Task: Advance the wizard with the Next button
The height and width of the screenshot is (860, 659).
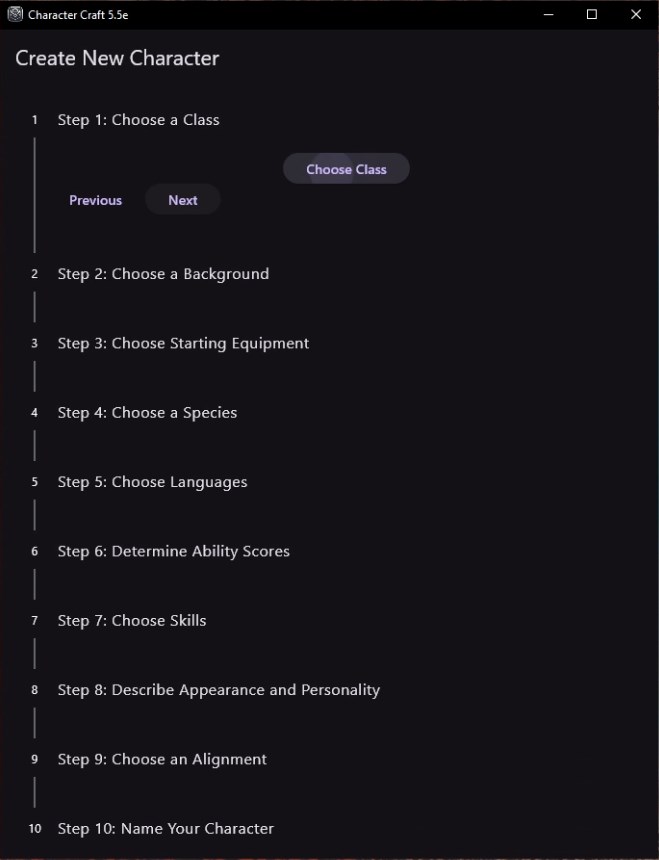Action: point(183,199)
